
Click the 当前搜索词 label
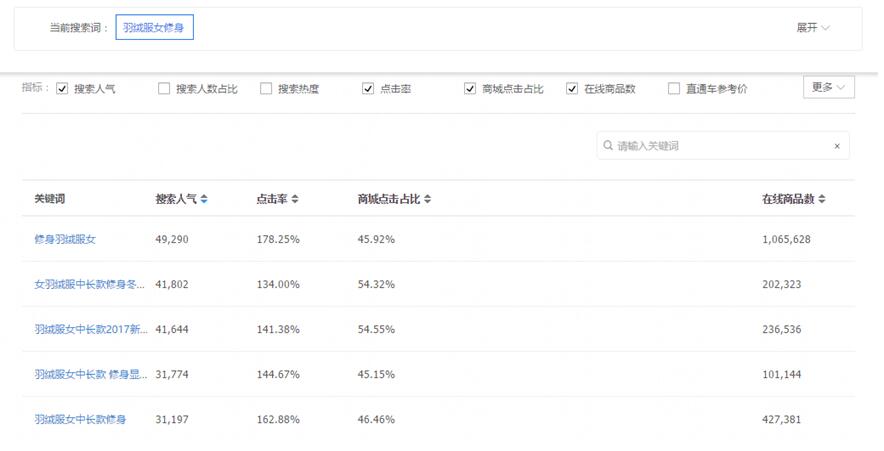point(78,28)
